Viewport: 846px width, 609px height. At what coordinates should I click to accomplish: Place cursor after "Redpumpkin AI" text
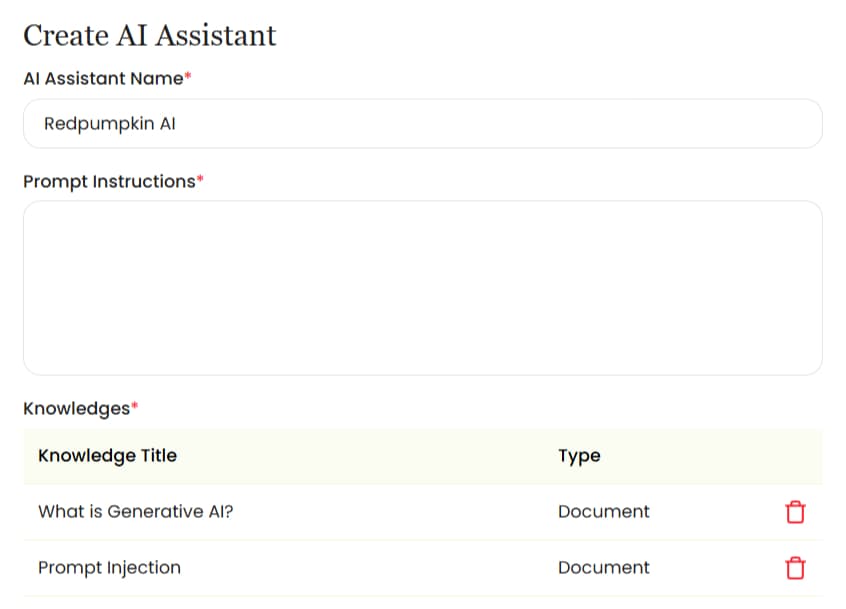point(177,123)
